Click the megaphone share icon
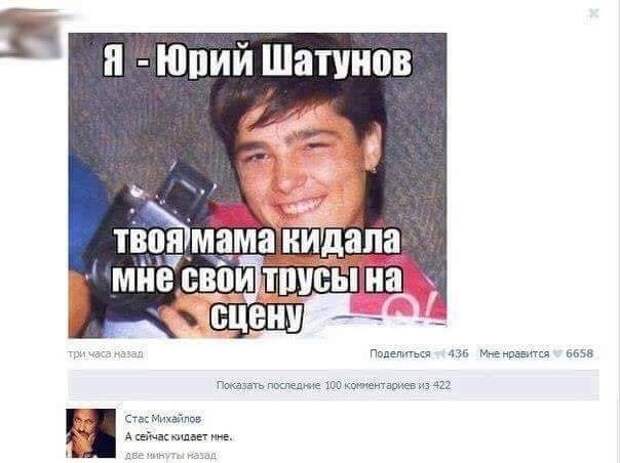Screen dimensions: 620x463 [x=439, y=354]
